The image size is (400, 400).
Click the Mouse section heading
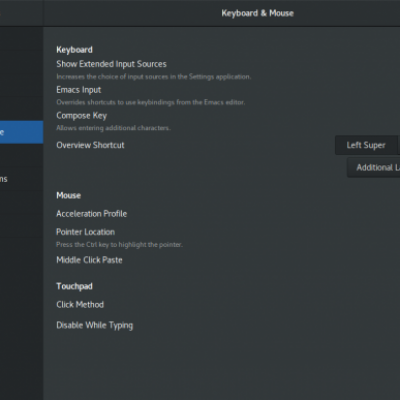tap(69, 195)
